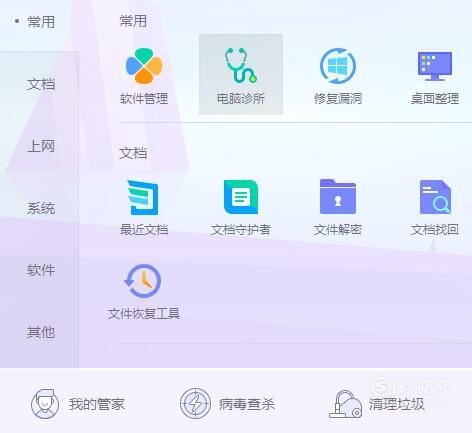Open the 文件解密 locked folder icon
472x433 pixels.
tap(338, 196)
